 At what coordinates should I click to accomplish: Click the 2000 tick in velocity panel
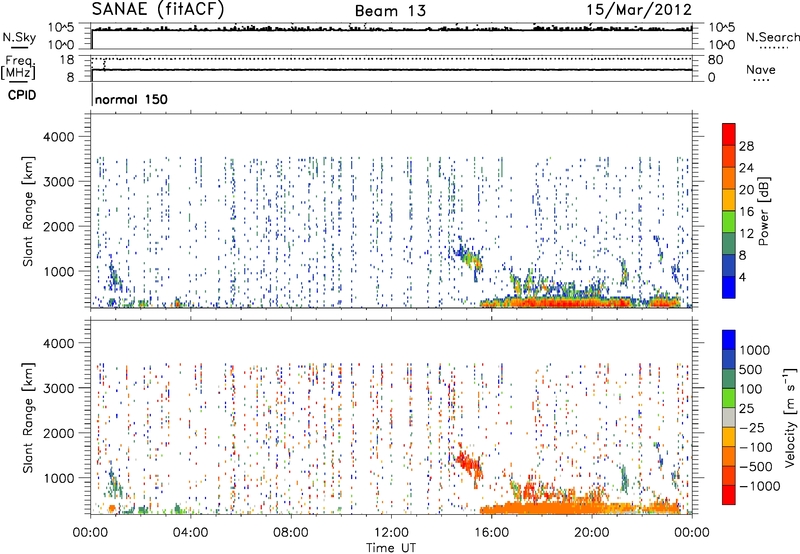pyautogui.click(x=58, y=433)
